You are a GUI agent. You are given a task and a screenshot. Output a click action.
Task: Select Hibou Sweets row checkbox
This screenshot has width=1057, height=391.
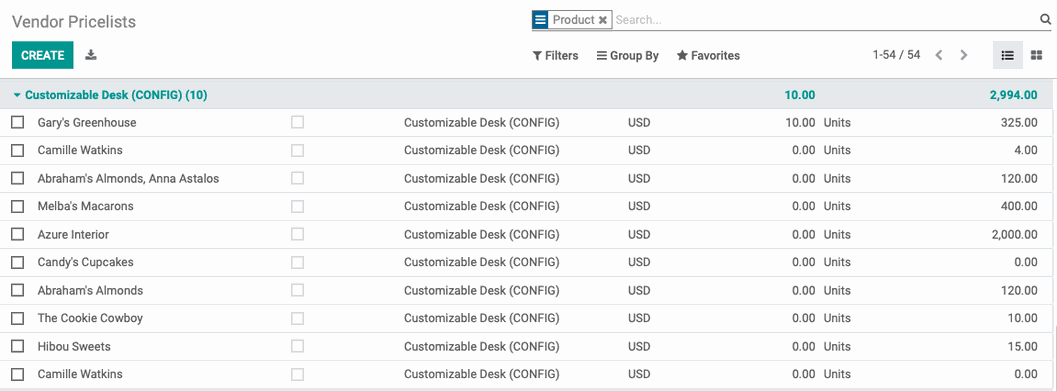[18, 347]
